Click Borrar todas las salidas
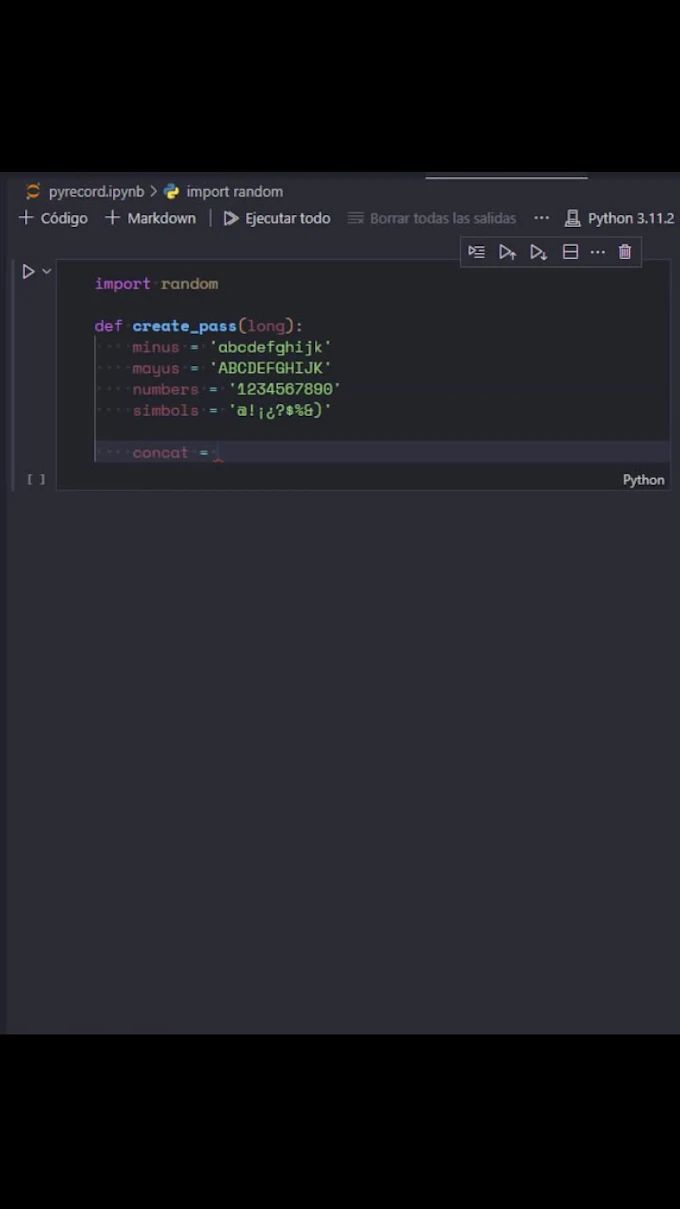The height and width of the screenshot is (1209, 680). [x=432, y=218]
